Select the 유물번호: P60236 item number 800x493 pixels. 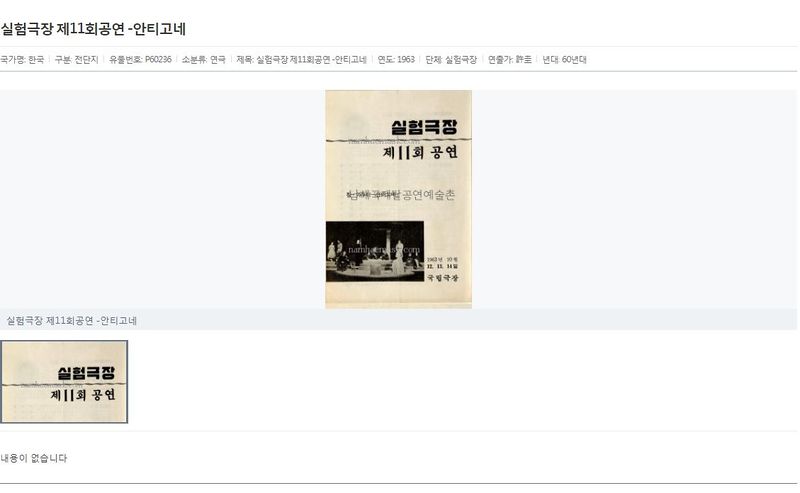point(140,60)
